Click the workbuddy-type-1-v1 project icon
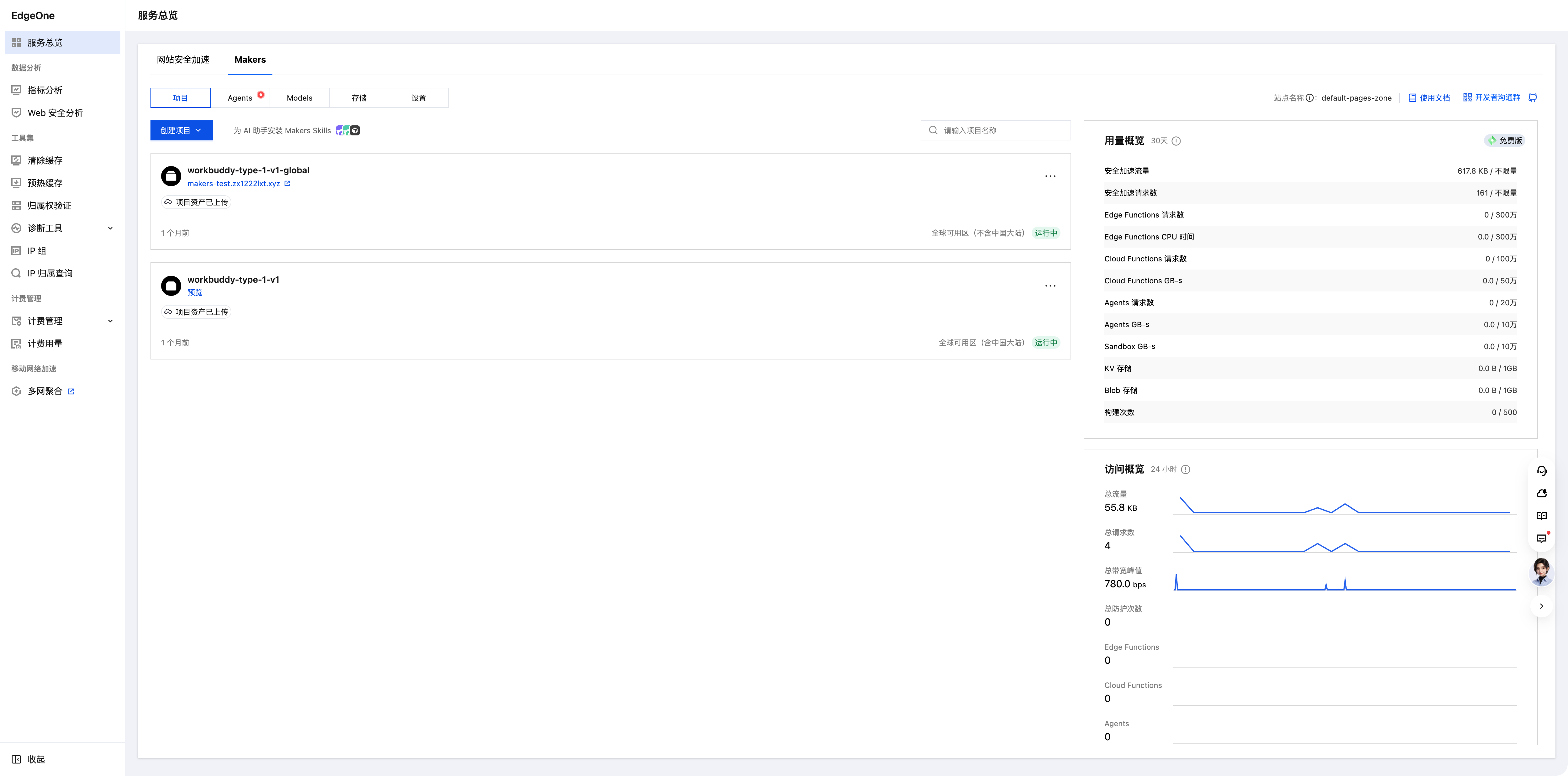1568x776 pixels. pos(171,286)
